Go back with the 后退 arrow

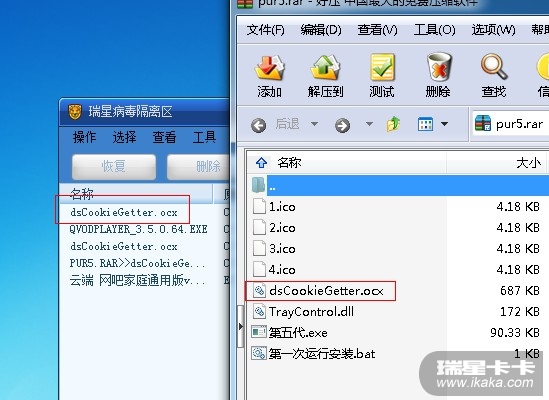tap(259, 125)
